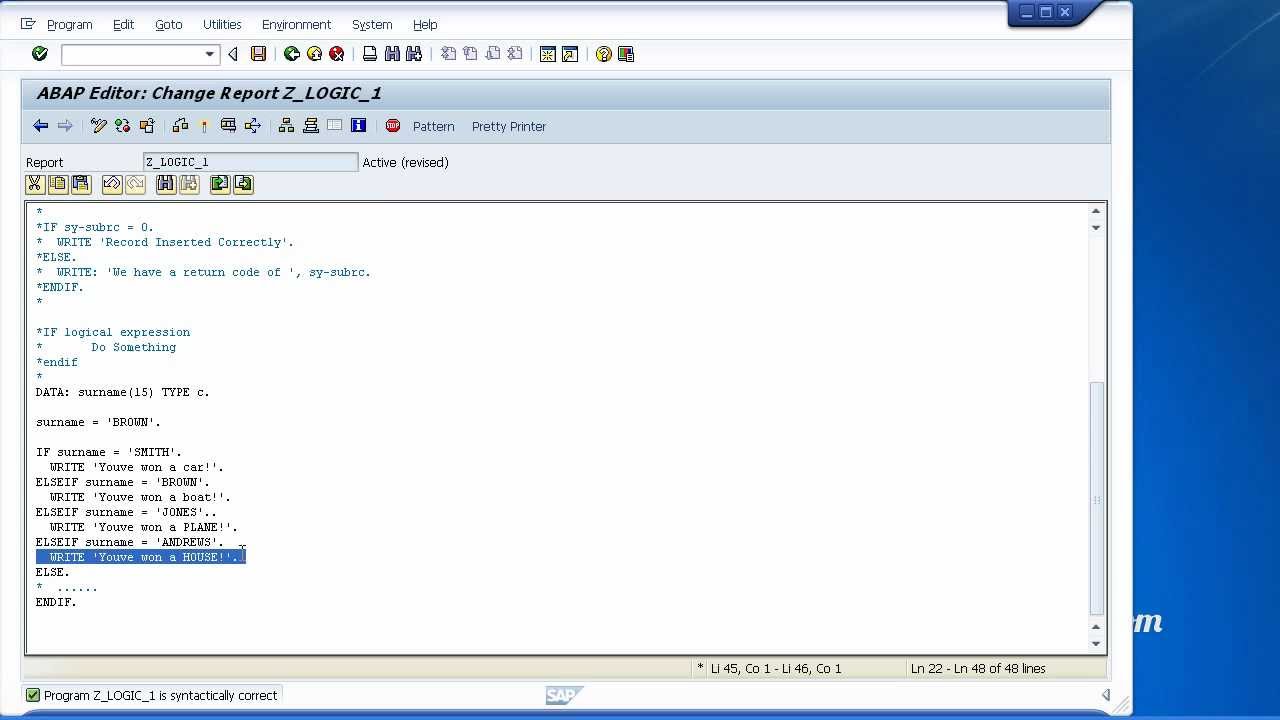Image resolution: width=1280 pixels, height=720 pixels.
Task: Expand the status bar with the right triangle
Action: 1105,695
